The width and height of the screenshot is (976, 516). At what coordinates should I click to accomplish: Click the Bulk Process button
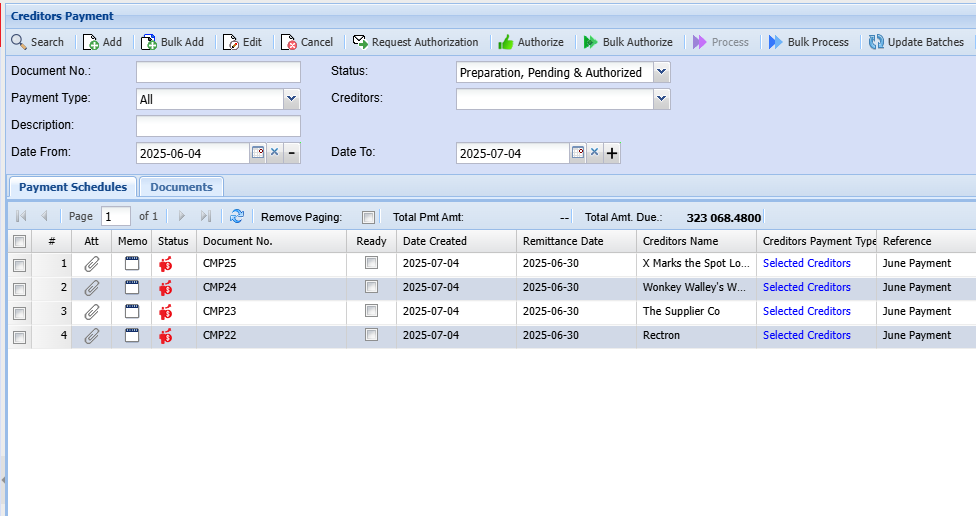808,42
